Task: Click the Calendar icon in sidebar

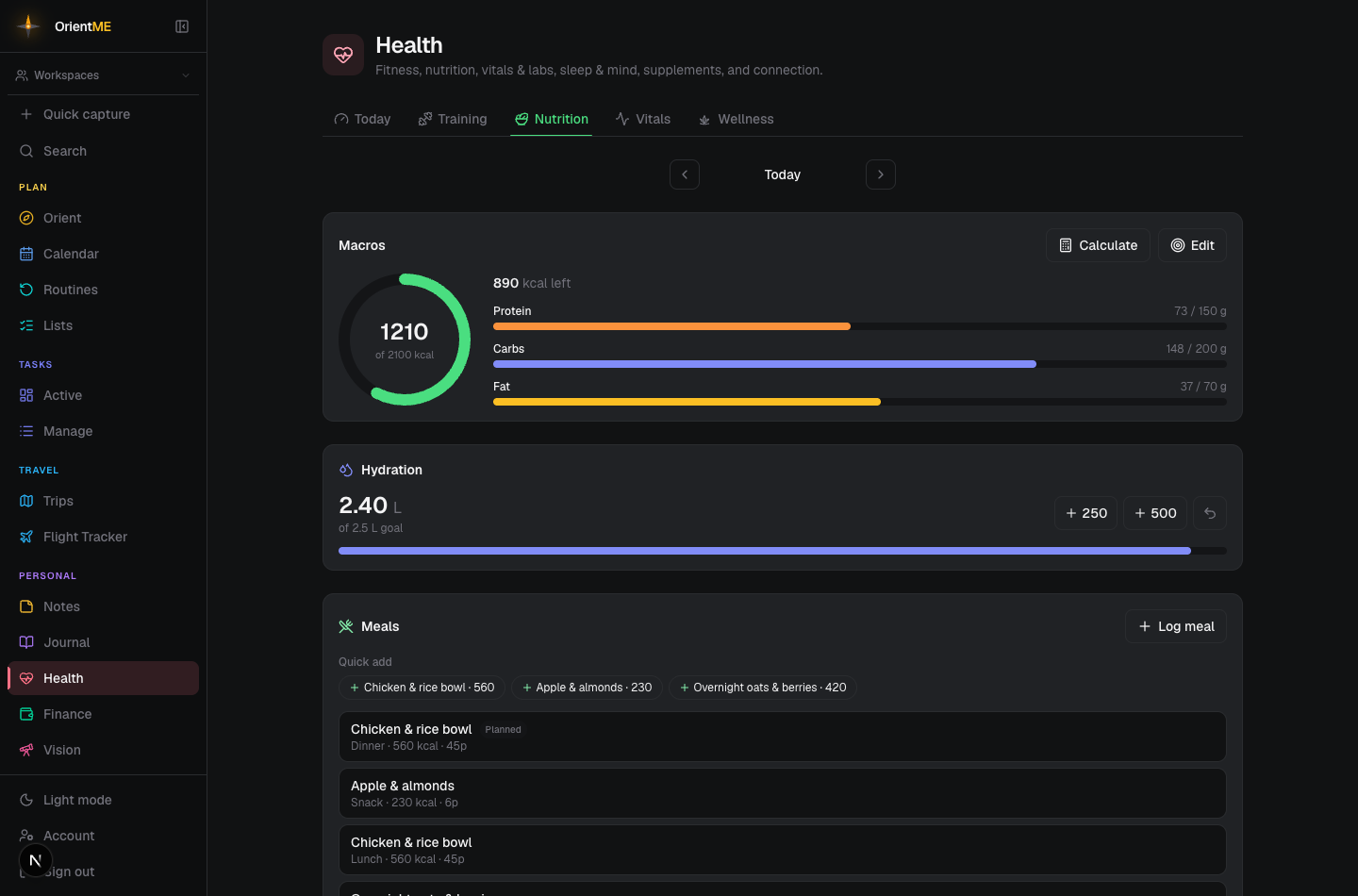Action: [26, 254]
